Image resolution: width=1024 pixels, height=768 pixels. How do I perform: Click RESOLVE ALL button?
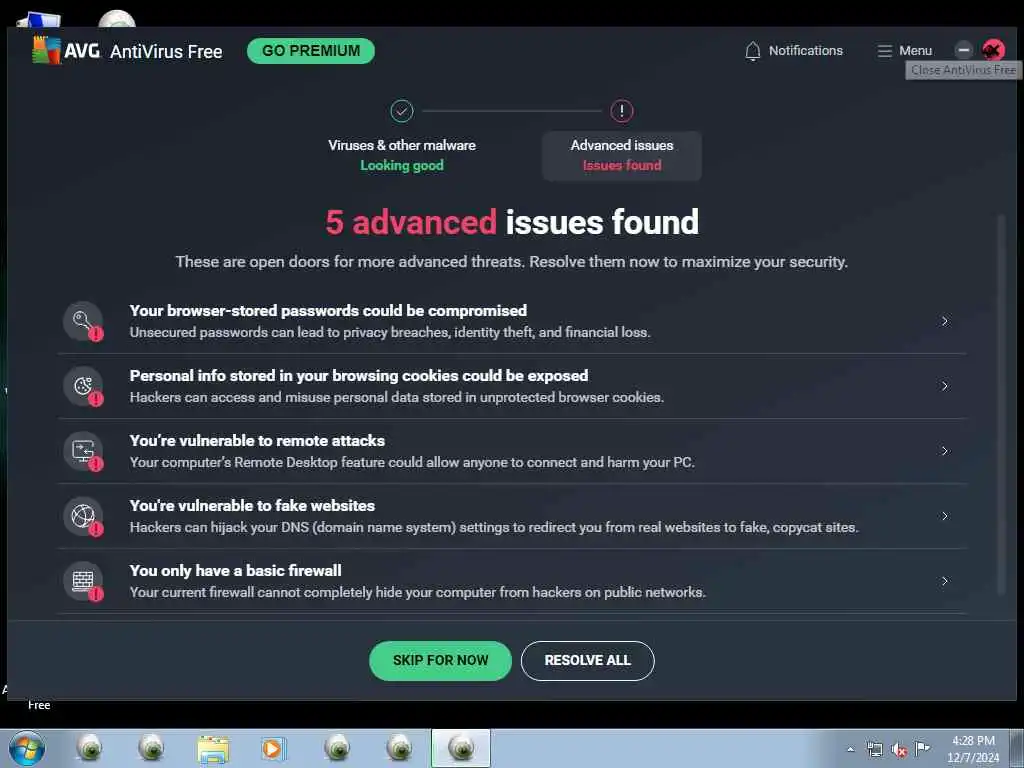[587, 660]
